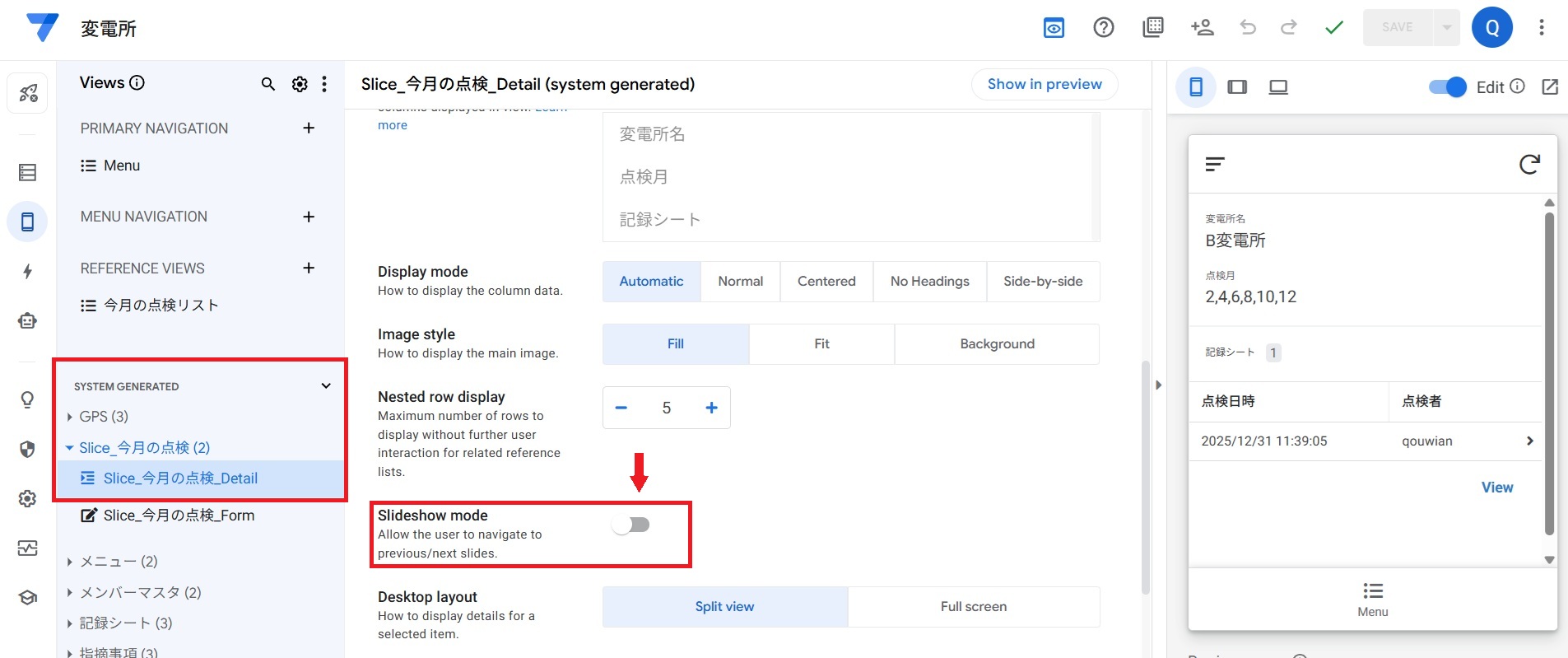Viewport: 1568px width, 658px height.
Task: Open the help question mark icon
Action: point(1103,27)
